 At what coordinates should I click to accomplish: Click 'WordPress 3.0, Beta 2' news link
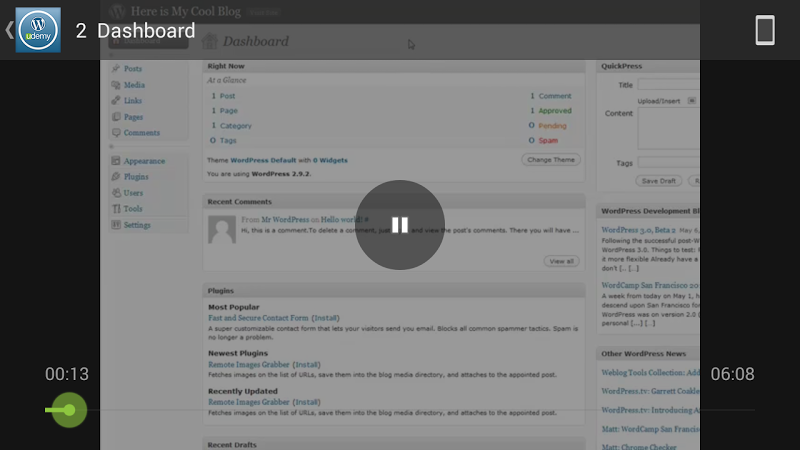pyautogui.click(x=638, y=230)
